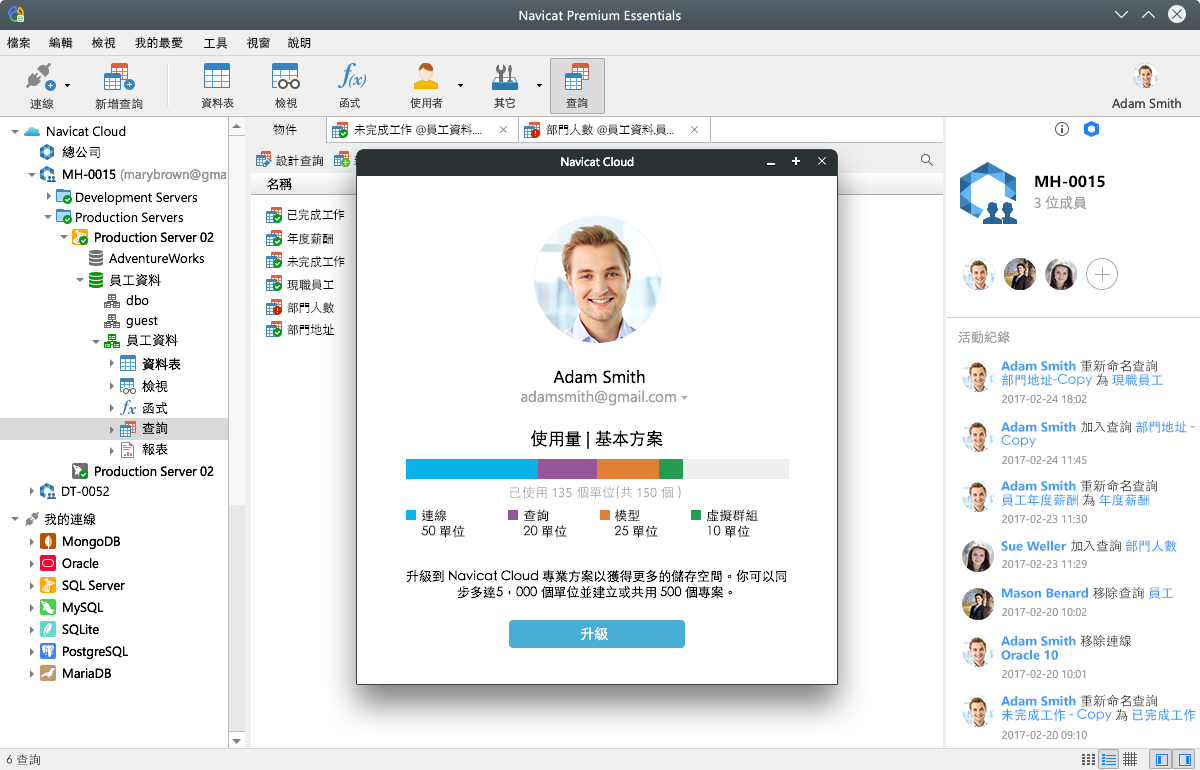Viewport: 1200px width, 770px height.
Task: Click the blue hexagon project panel icon
Action: (x=1092, y=129)
